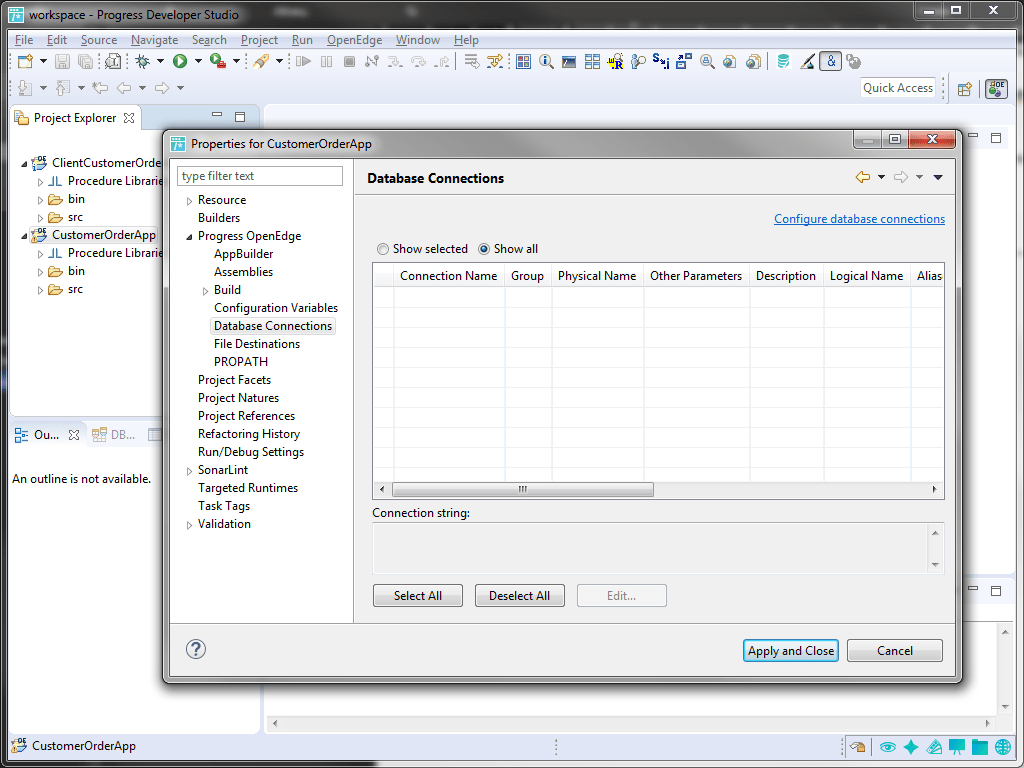Viewport: 1024px width, 768px height.
Task: Click the green Run button in toolbar
Action: 180,61
